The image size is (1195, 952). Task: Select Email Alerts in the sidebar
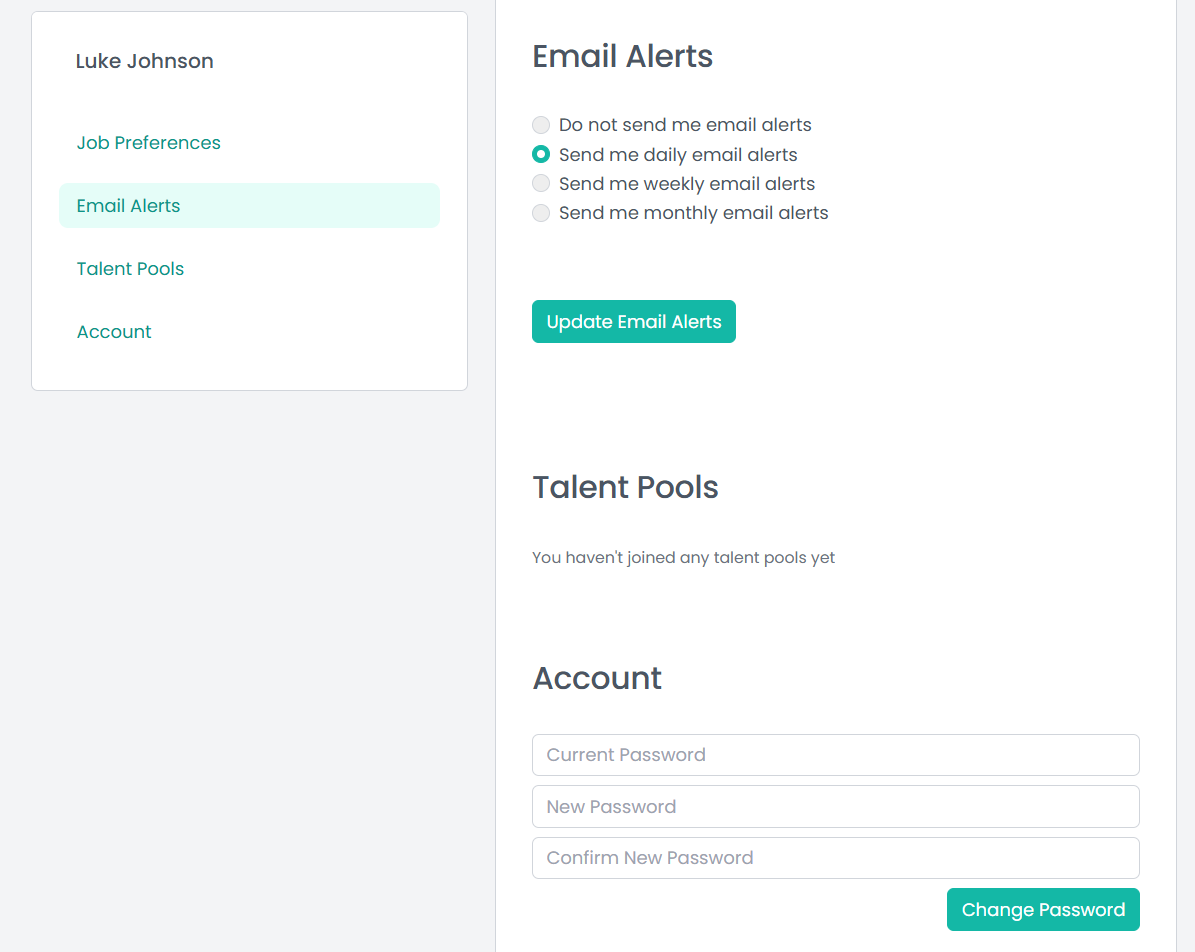click(x=128, y=206)
